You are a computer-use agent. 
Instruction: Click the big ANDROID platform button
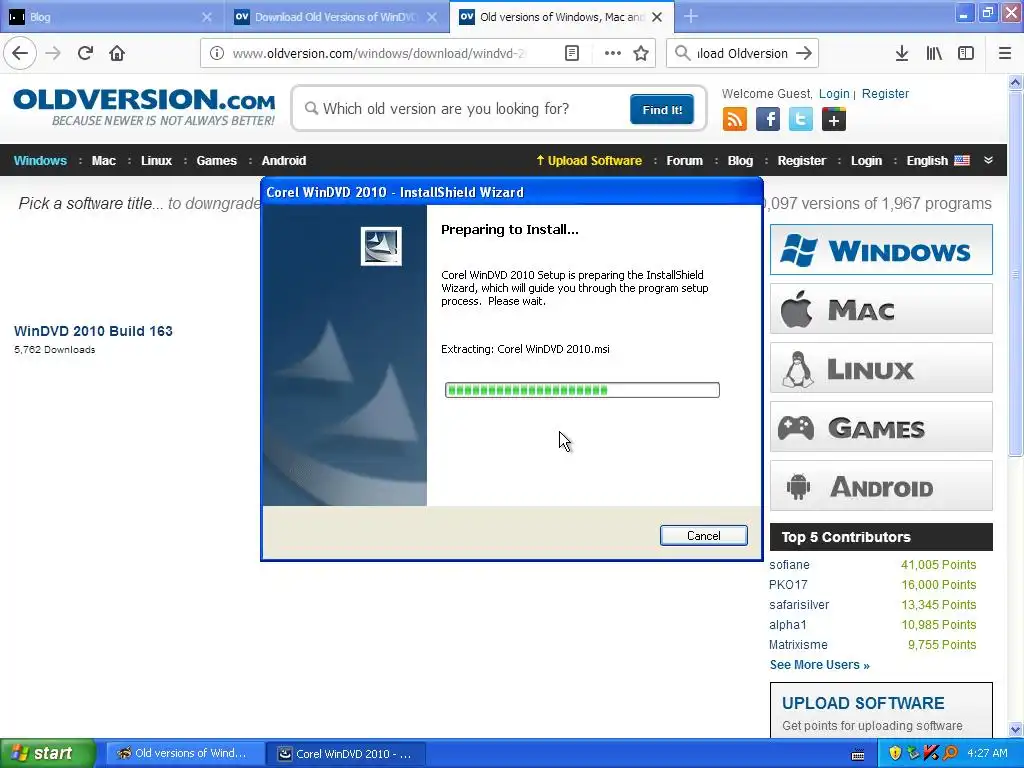tap(881, 486)
